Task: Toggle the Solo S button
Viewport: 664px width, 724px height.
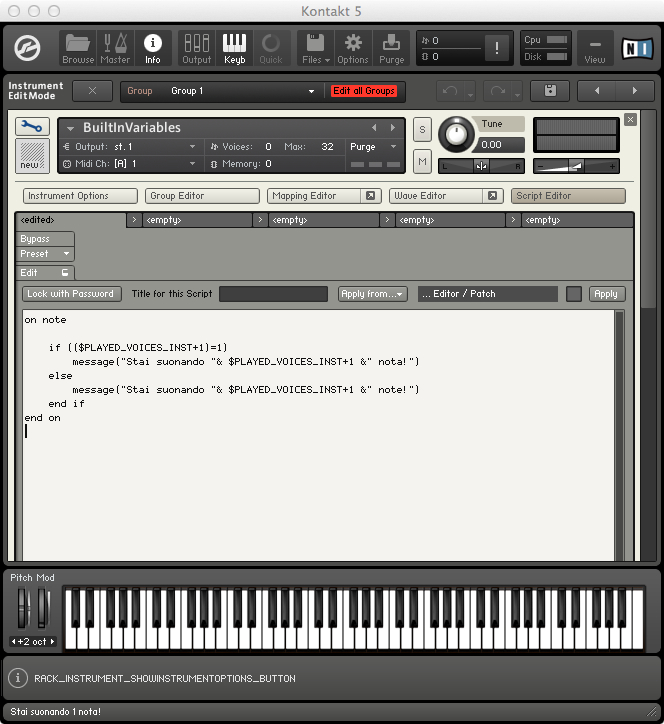Action: click(422, 130)
